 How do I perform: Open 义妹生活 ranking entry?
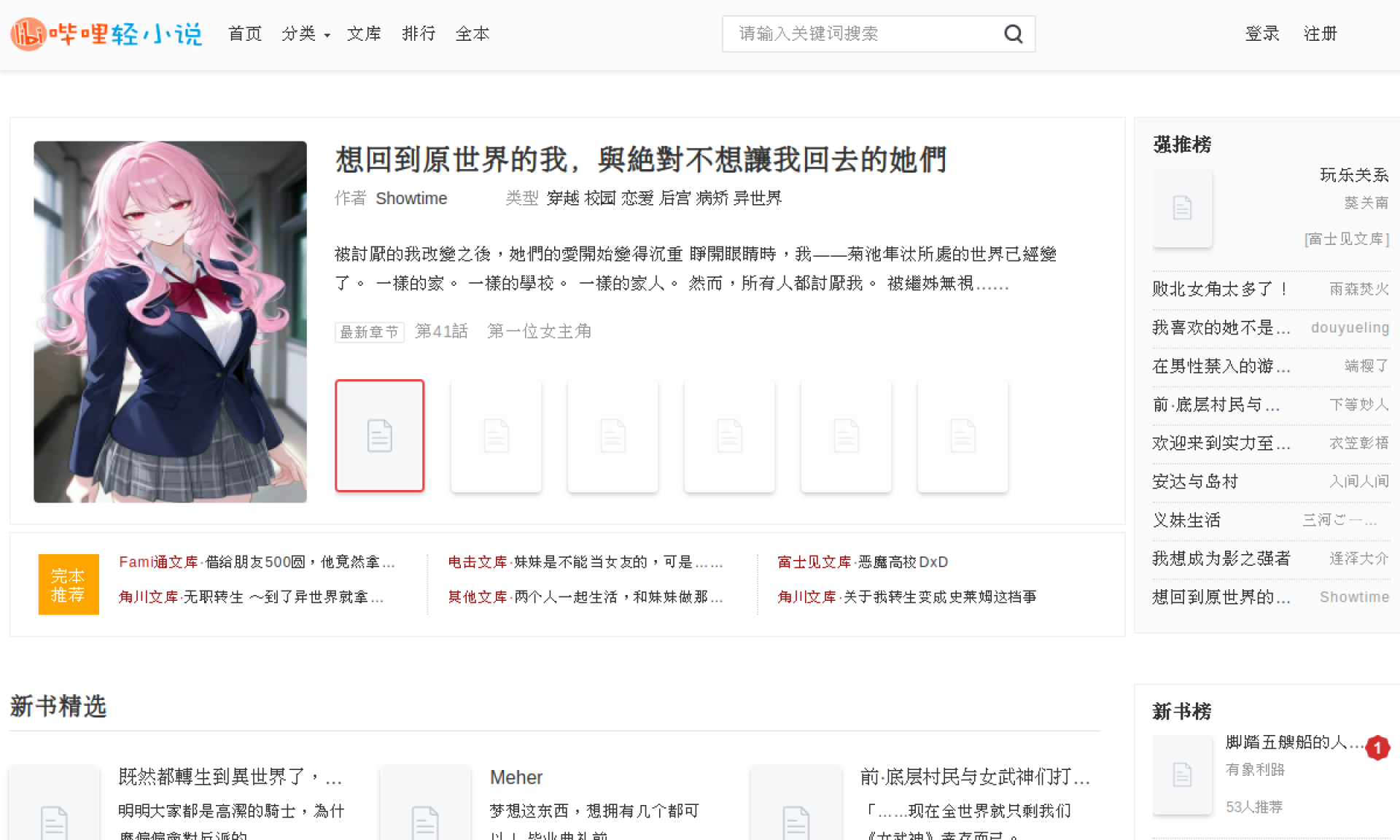pos(1186,520)
